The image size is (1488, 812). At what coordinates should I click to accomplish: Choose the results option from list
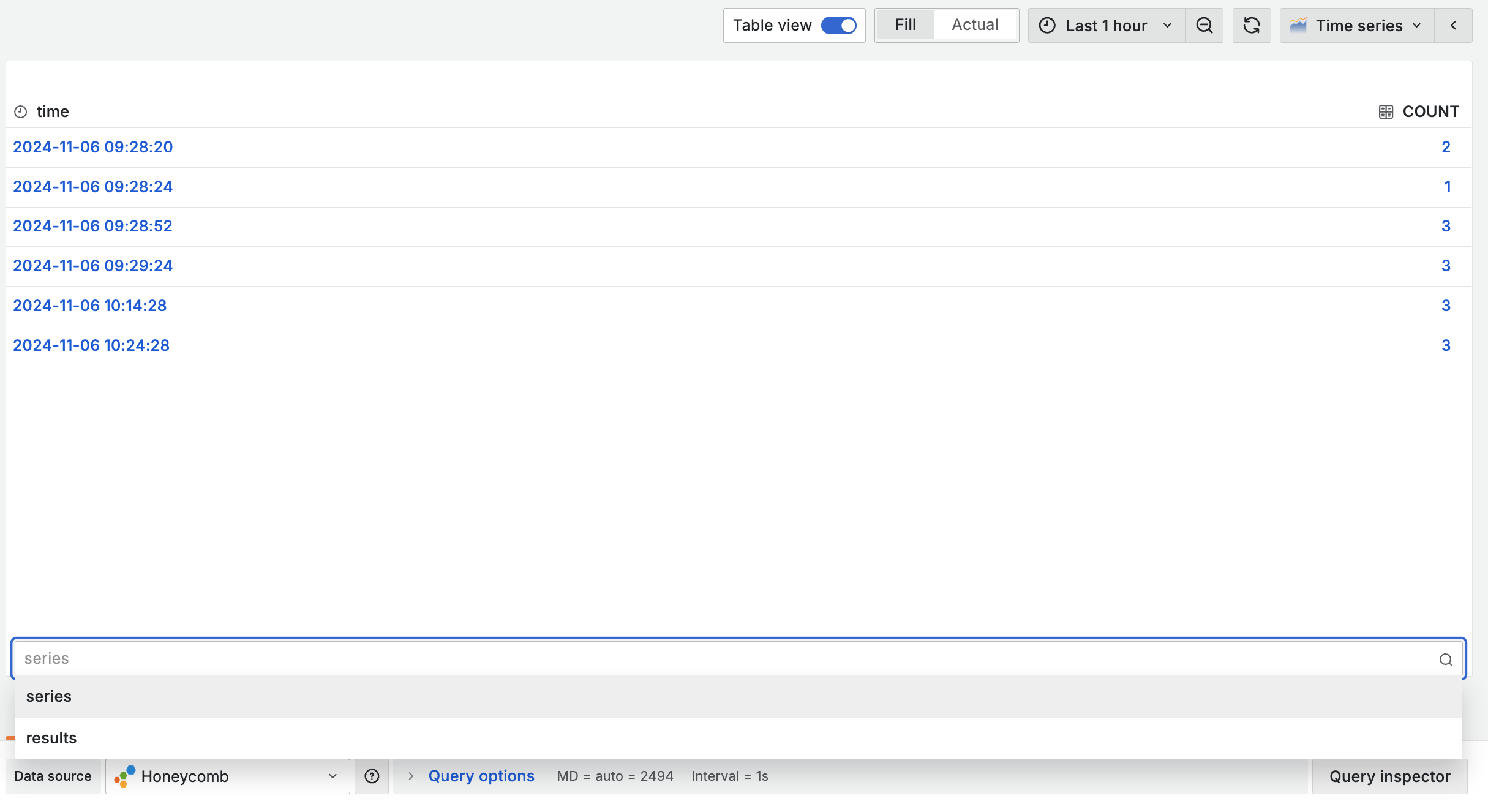coord(51,739)
